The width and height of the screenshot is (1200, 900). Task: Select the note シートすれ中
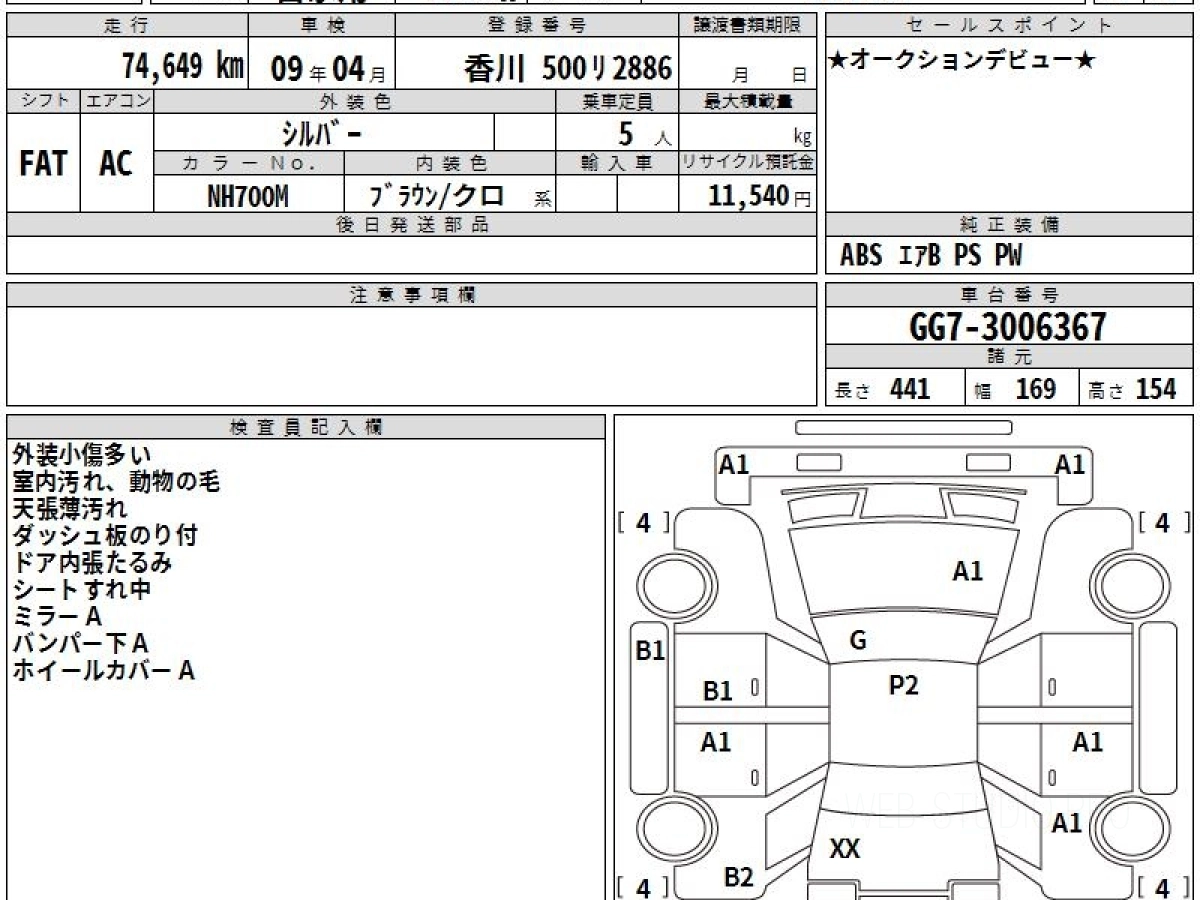pyautogui.click(x=82, y=590)
